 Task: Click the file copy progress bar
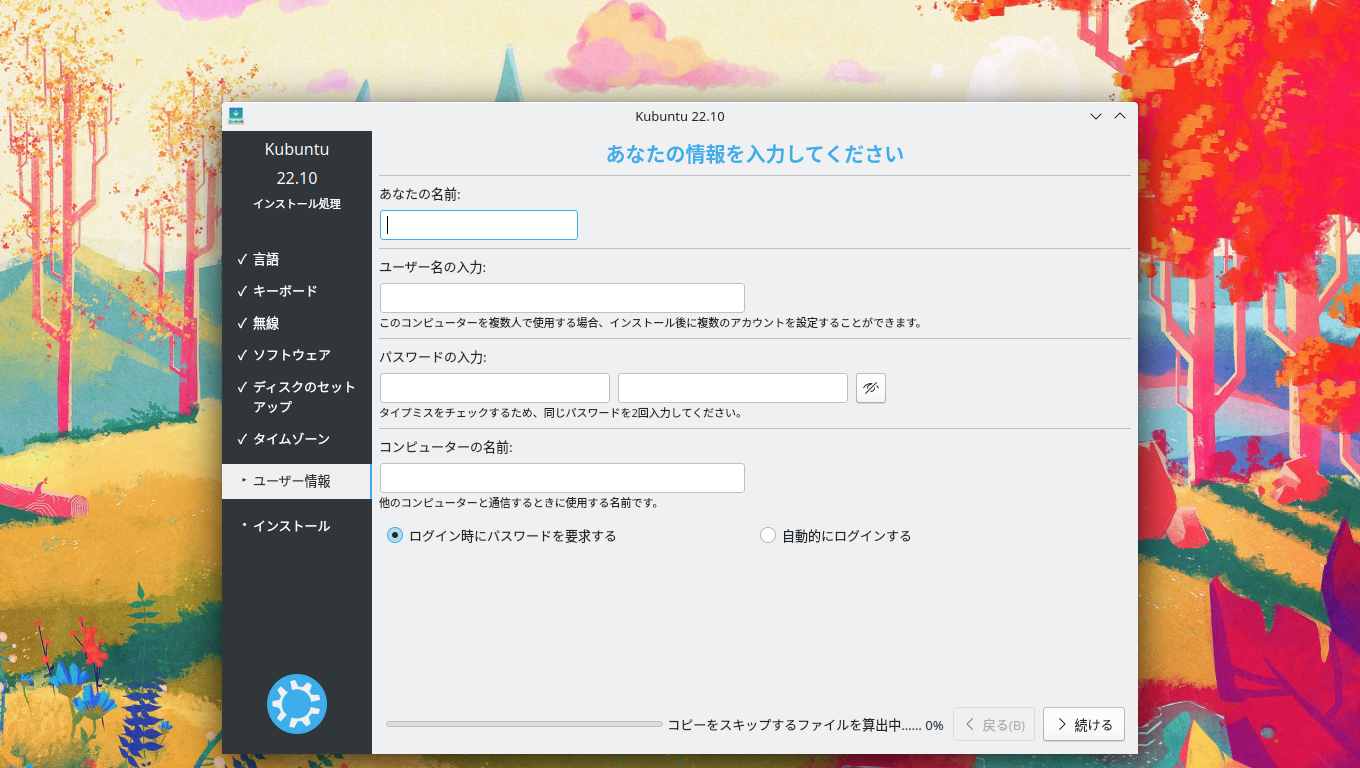point(524,724)
